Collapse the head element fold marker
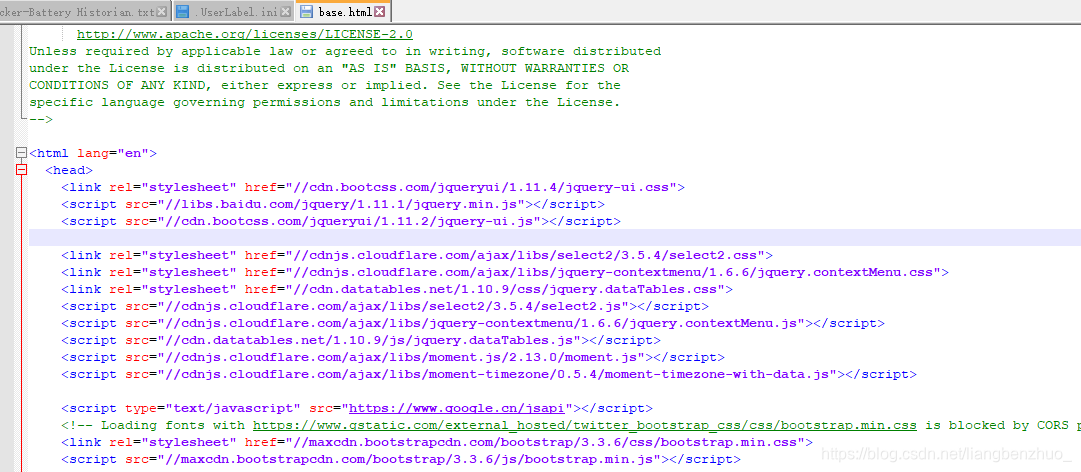 tap(21, 170)
